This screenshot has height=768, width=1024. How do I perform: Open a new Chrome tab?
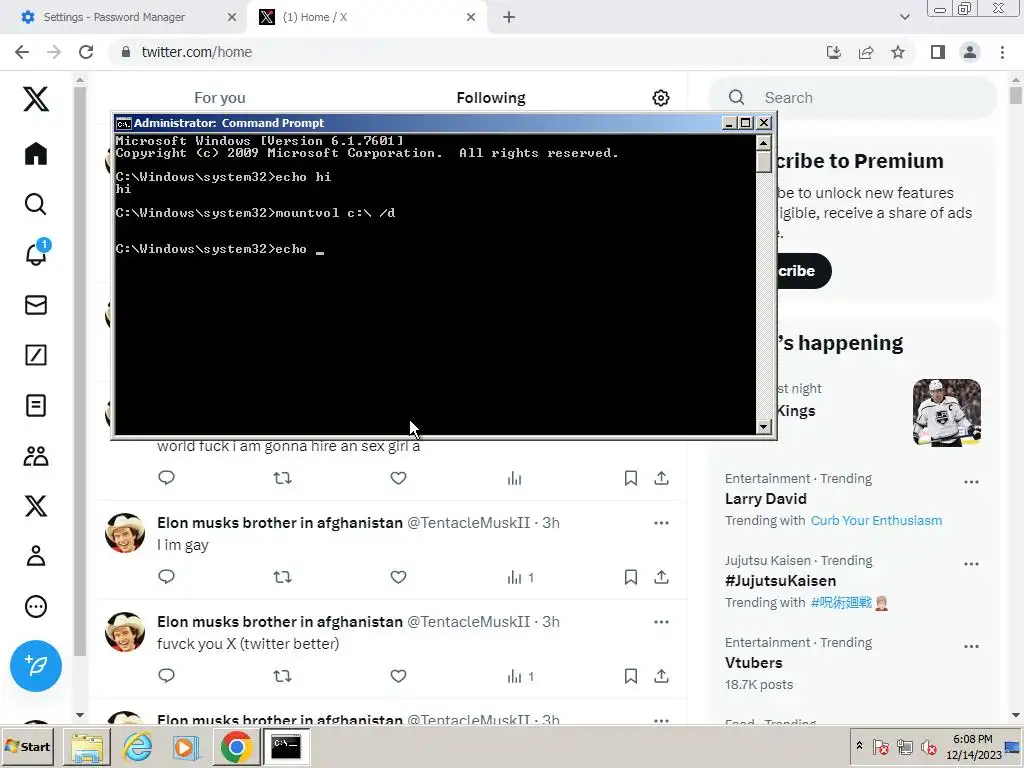[509, 17]
